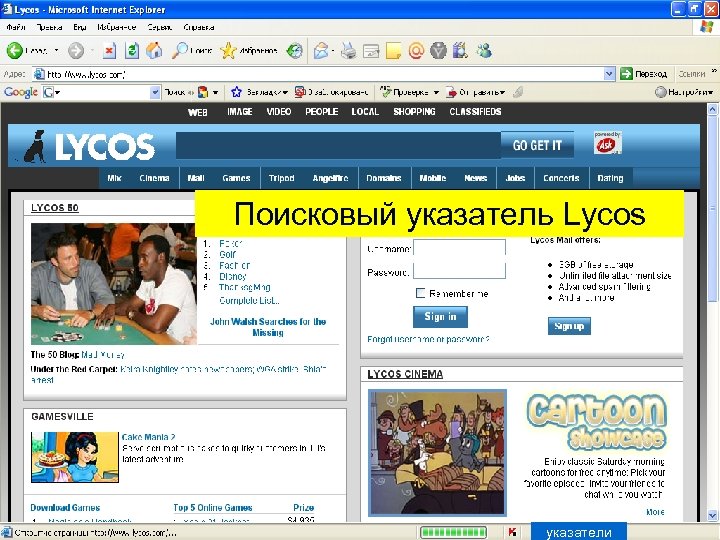Expand the spell check dropdown arrow

436,92
